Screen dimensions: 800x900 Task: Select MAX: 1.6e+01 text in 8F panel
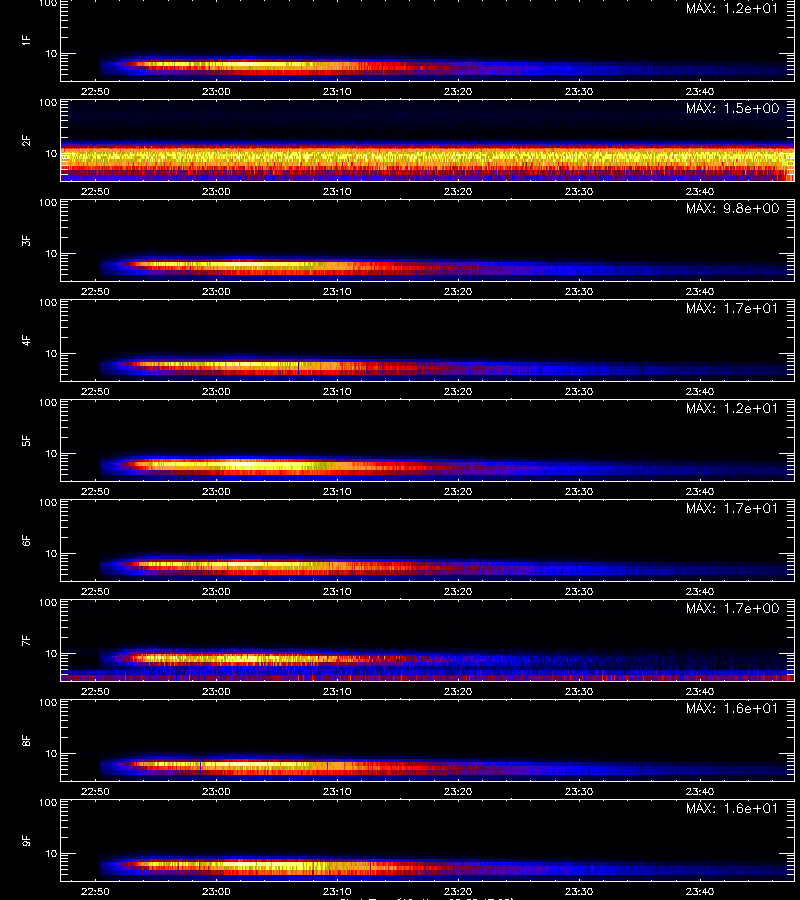click(x=732, y=708)
